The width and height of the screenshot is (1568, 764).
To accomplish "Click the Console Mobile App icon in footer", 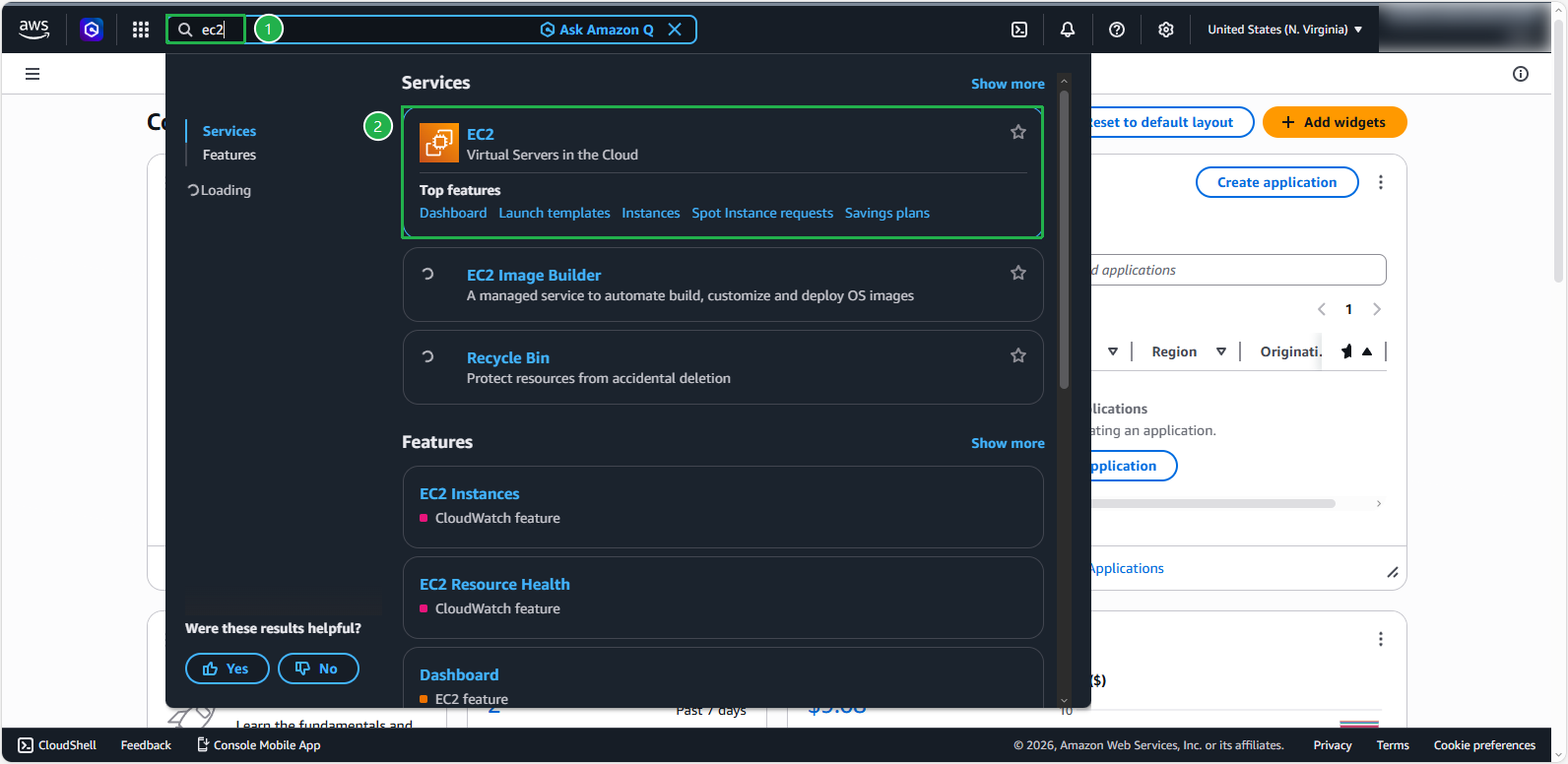I will coord(203,744).
